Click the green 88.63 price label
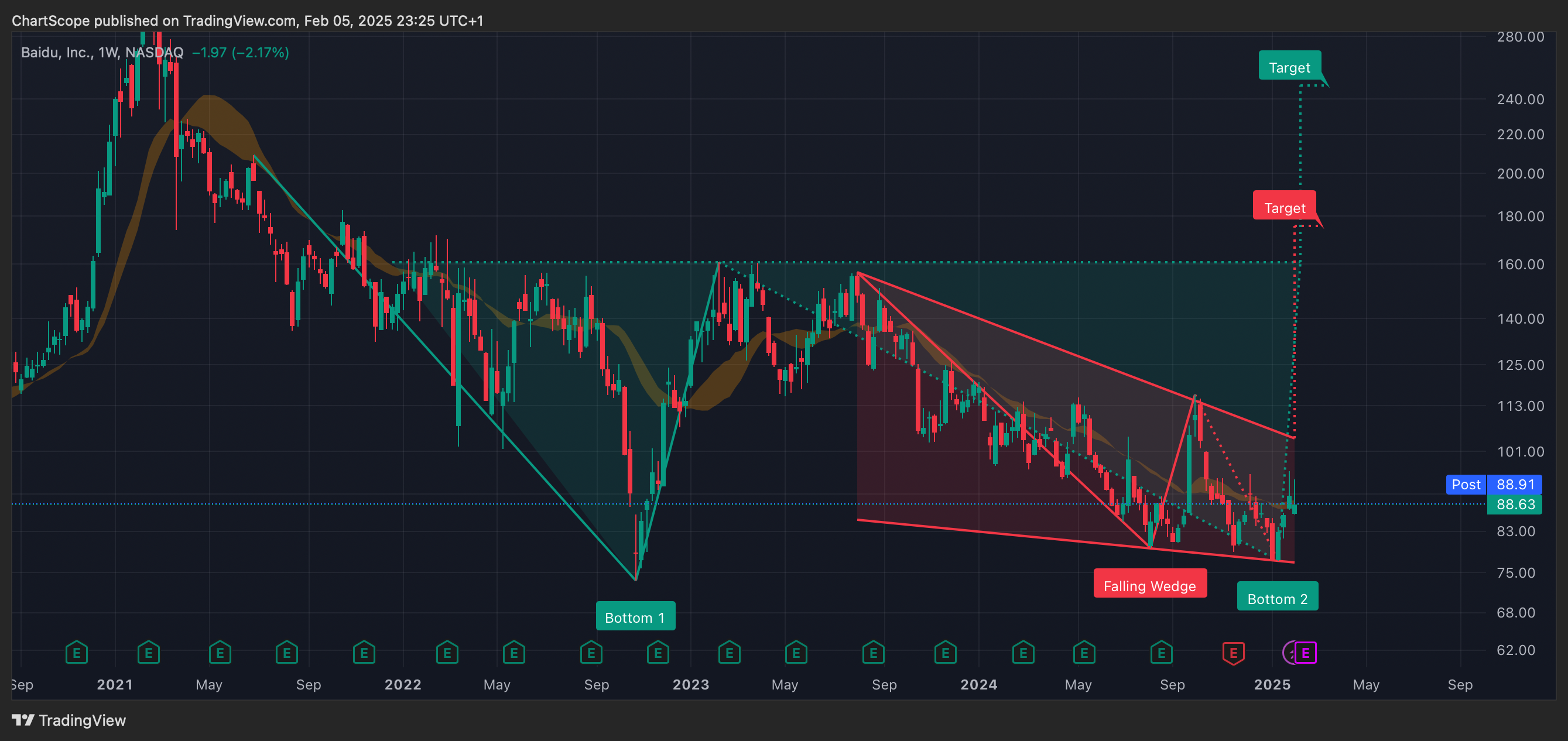Image resolution: width=1568 pixels, height=741 pixels. [x=1515, y=505]
